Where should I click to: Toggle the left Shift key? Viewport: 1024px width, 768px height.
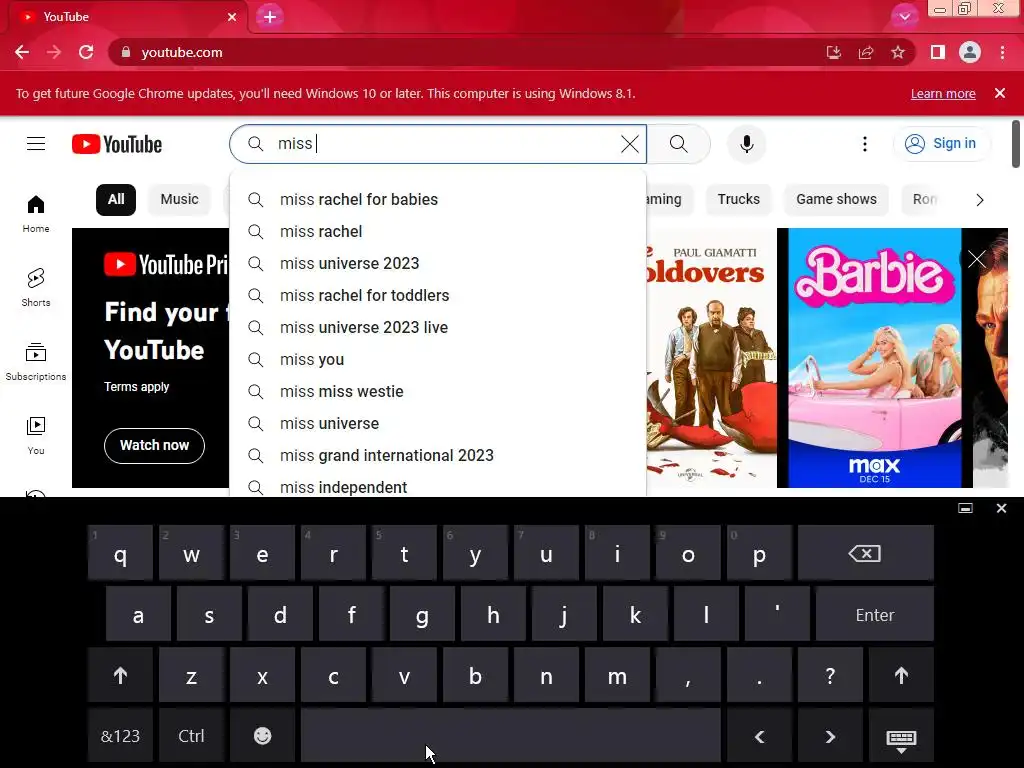pyautogui.click(x=120, y=675)
